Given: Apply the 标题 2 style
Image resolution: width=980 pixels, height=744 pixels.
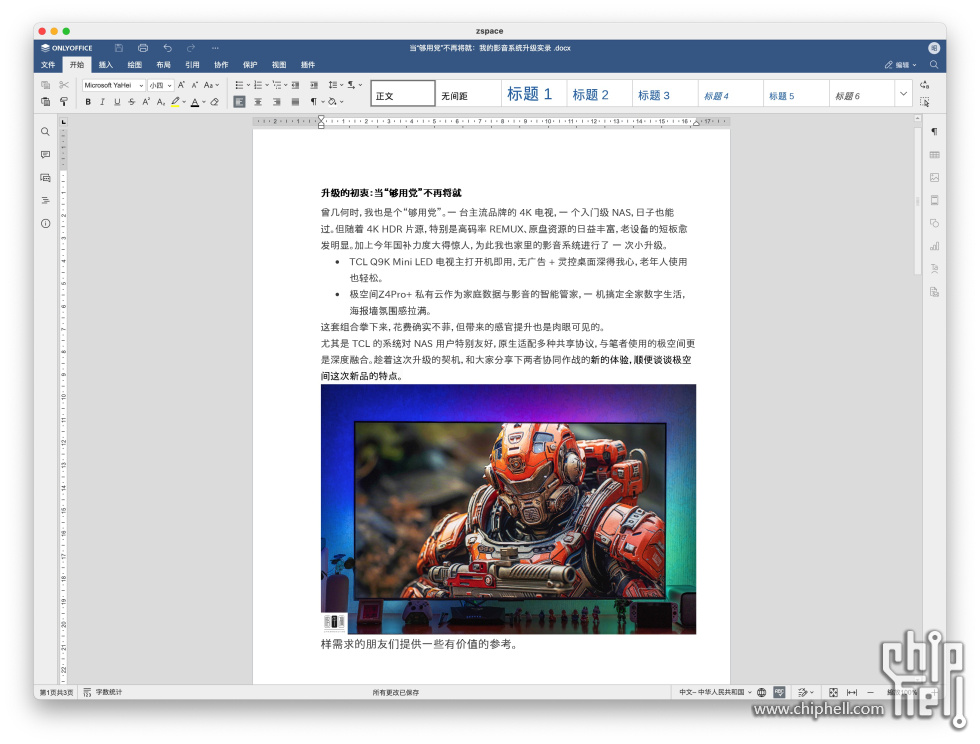Looking at the screenshot, I should (600, 94).
